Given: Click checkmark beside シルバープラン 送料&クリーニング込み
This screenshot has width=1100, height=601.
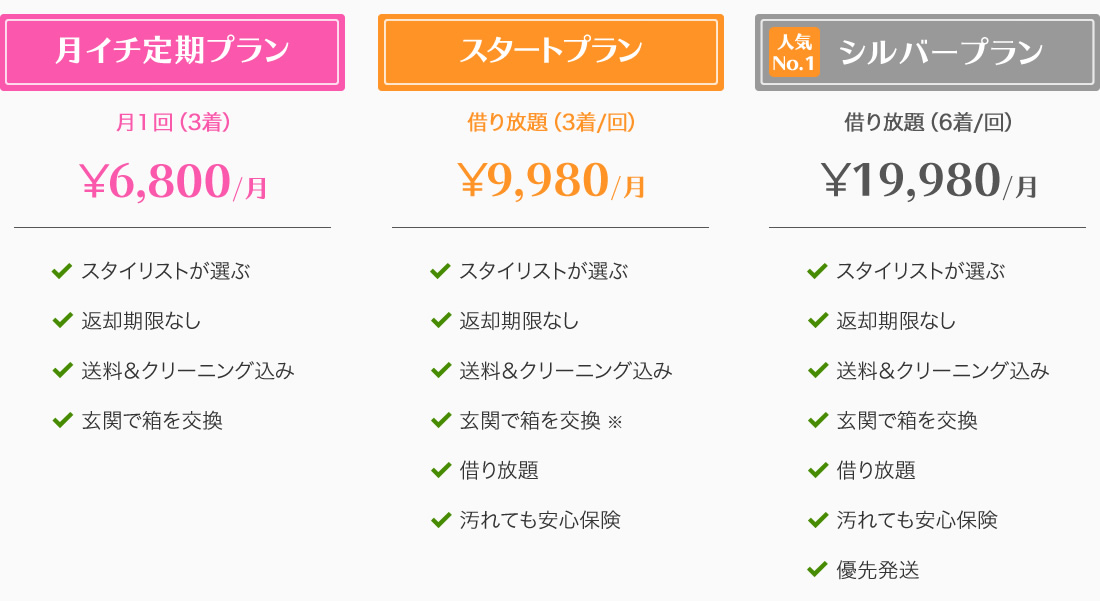Looking at the screenshot, I should 817,370.
